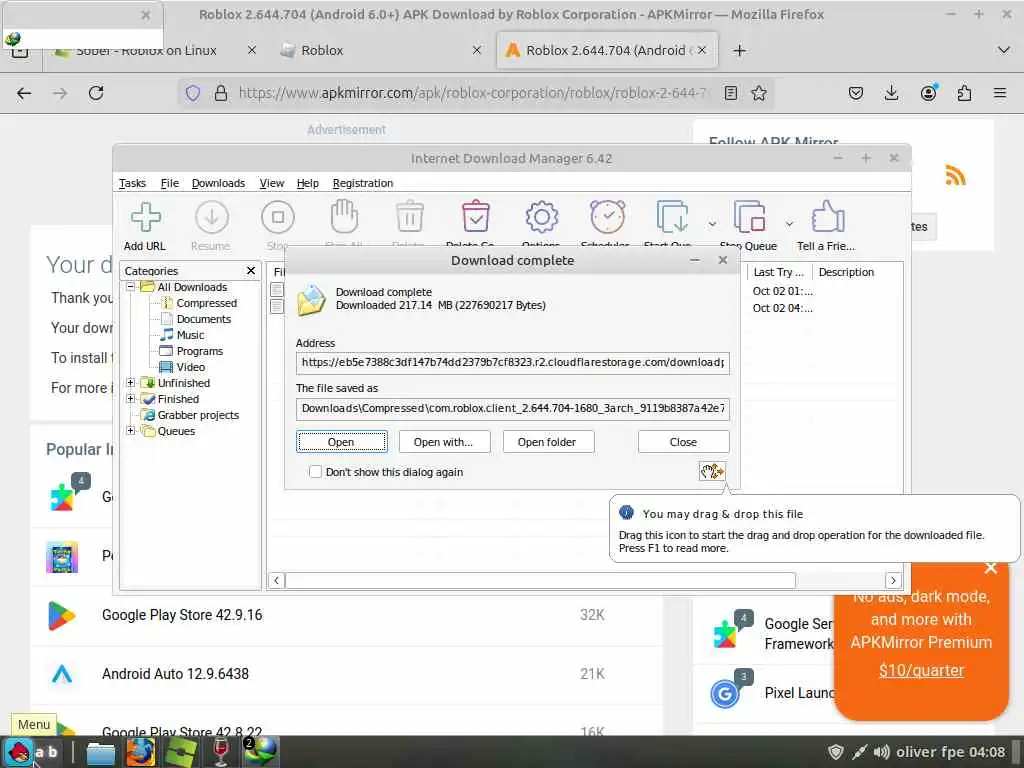Click the Pocket save icon
1024x768 pixels.
point(856,93)
